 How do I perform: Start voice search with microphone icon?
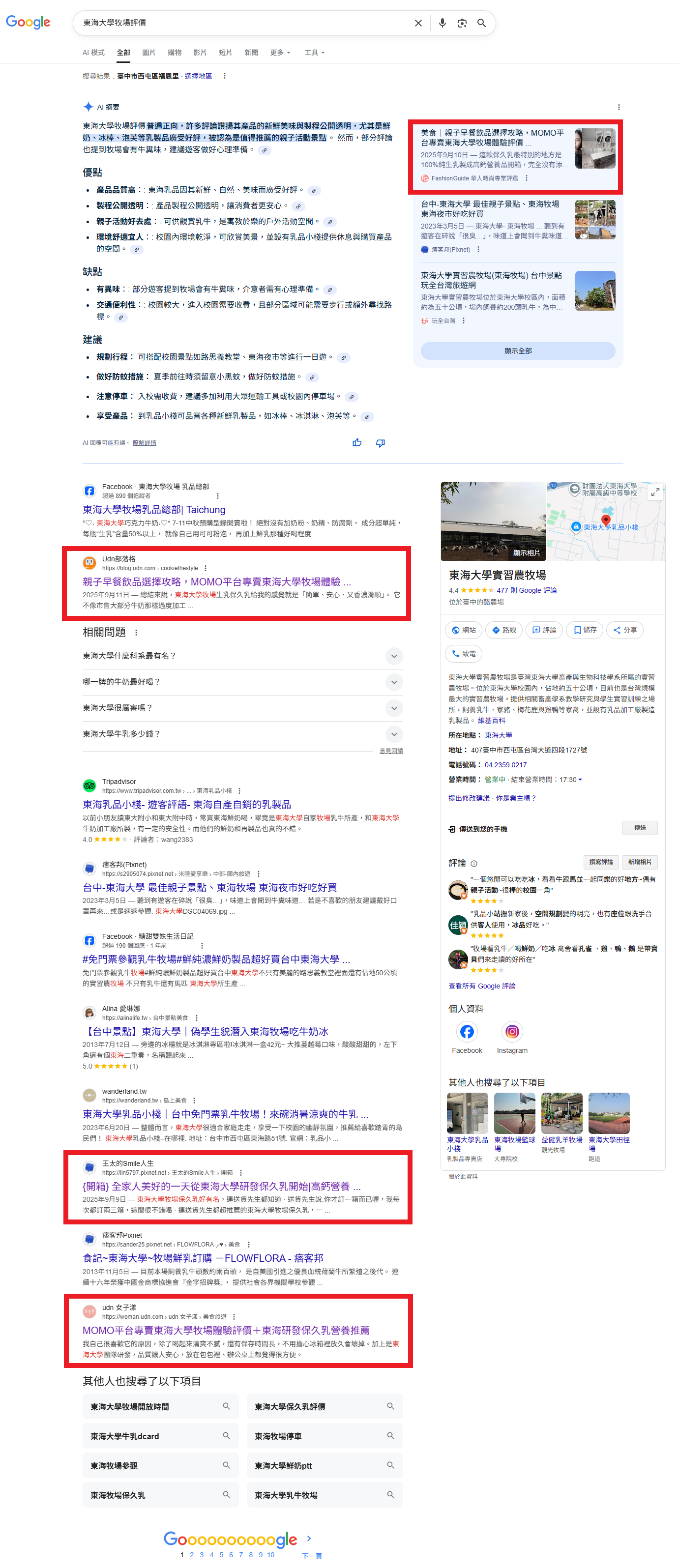442,23
